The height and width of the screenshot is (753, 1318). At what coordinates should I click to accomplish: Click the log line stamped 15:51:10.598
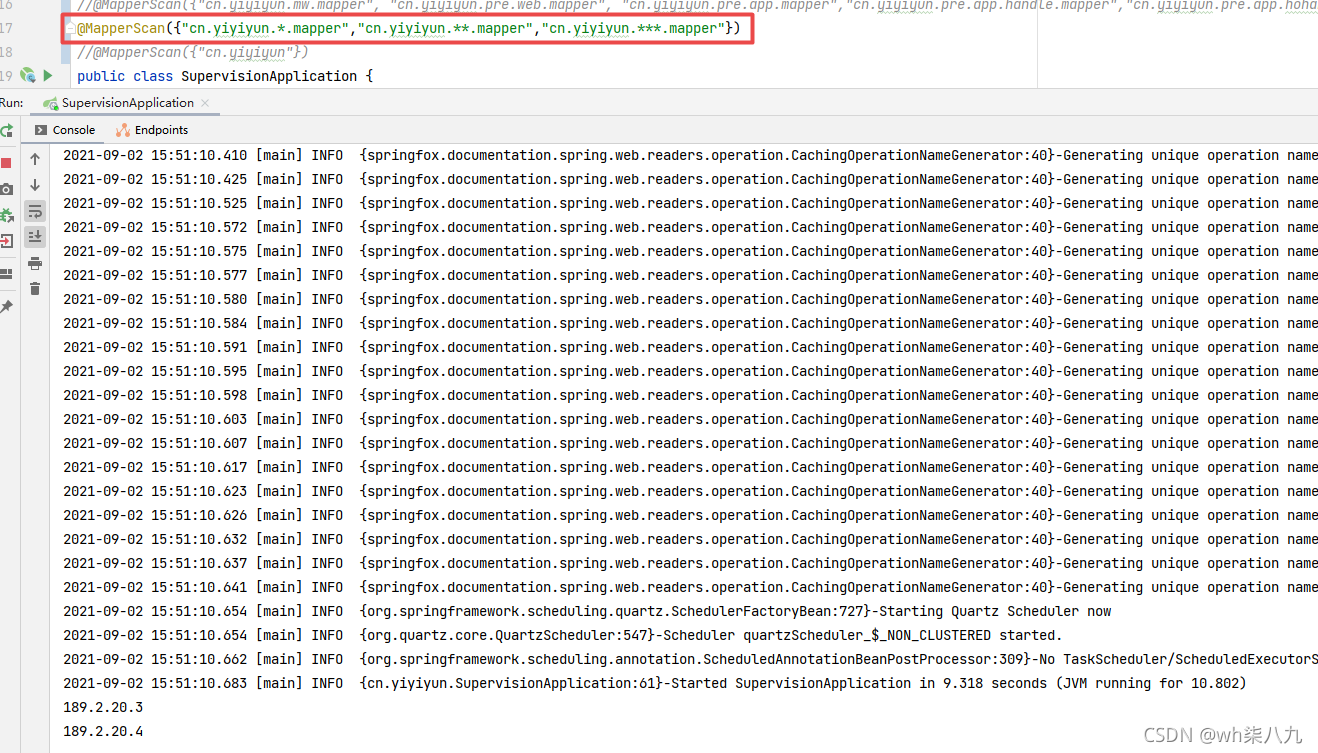pyautogui.click(x=690, y=395)
